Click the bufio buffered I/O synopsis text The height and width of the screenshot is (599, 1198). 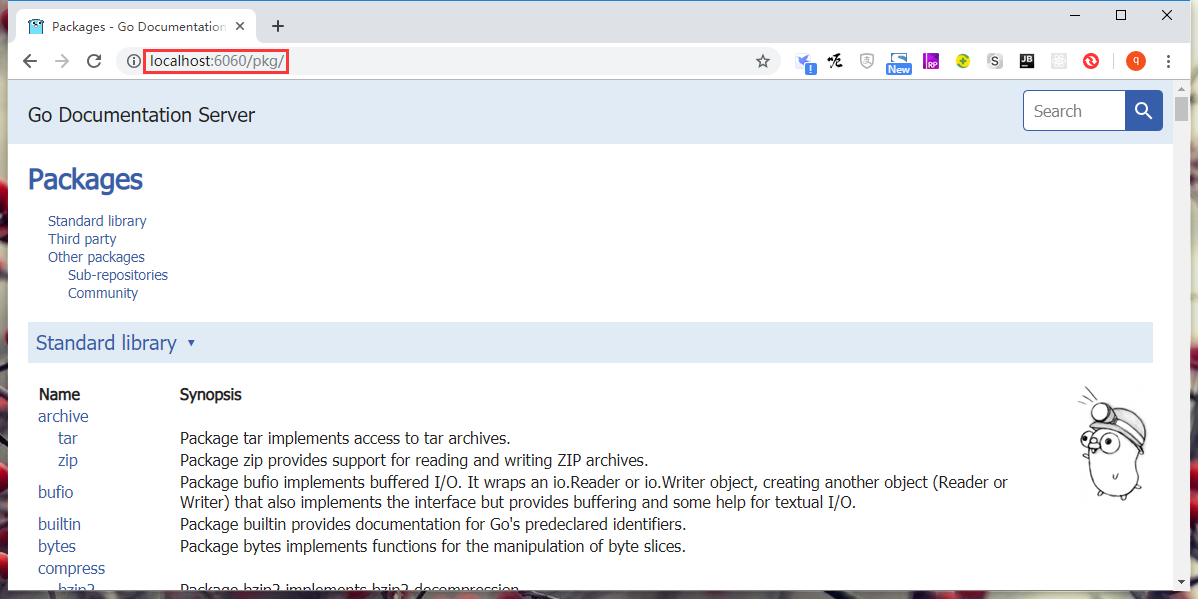coord(594,492)
